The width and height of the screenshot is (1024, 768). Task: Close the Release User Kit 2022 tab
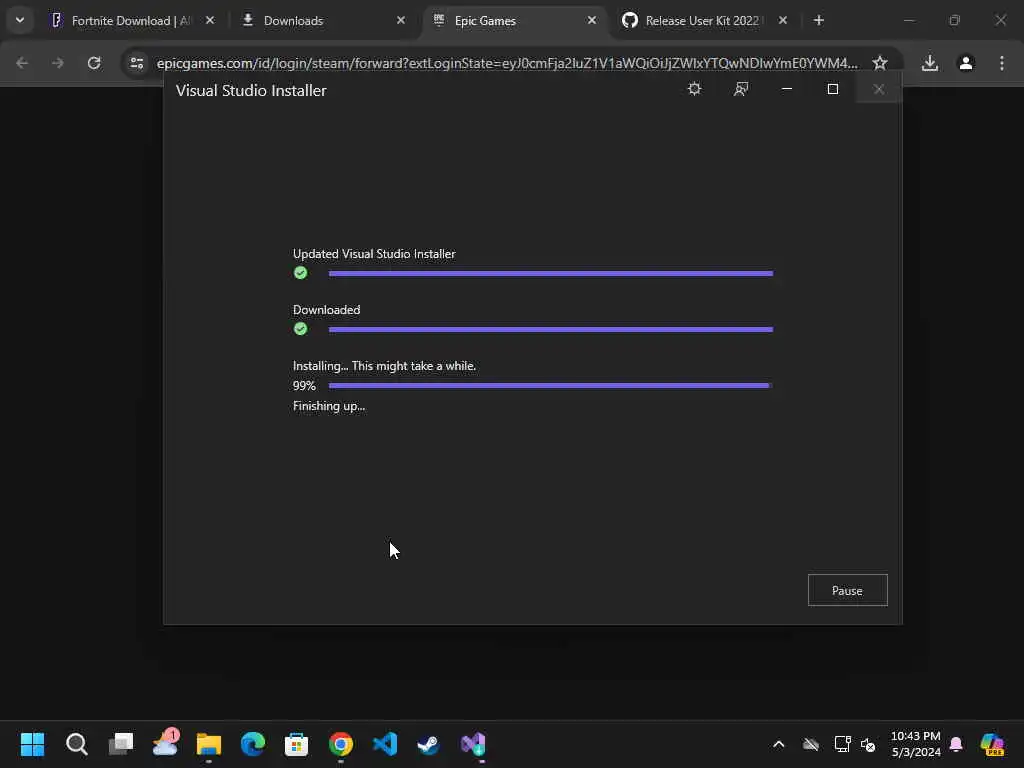pos(782,21)
